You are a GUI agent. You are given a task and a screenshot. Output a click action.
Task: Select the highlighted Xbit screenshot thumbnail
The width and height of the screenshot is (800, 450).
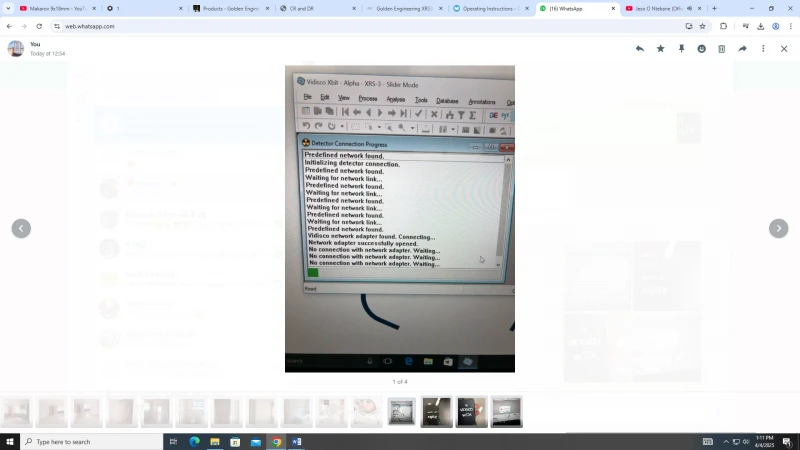402,411
